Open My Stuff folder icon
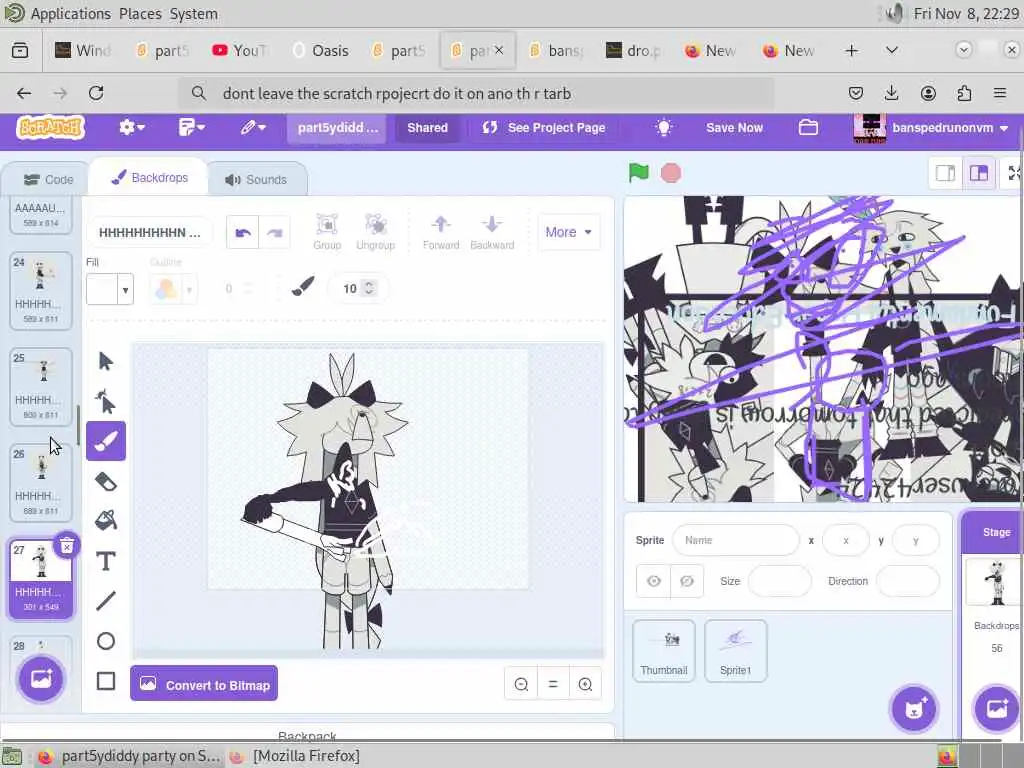Screen dimensions: 1024x768 808,127
